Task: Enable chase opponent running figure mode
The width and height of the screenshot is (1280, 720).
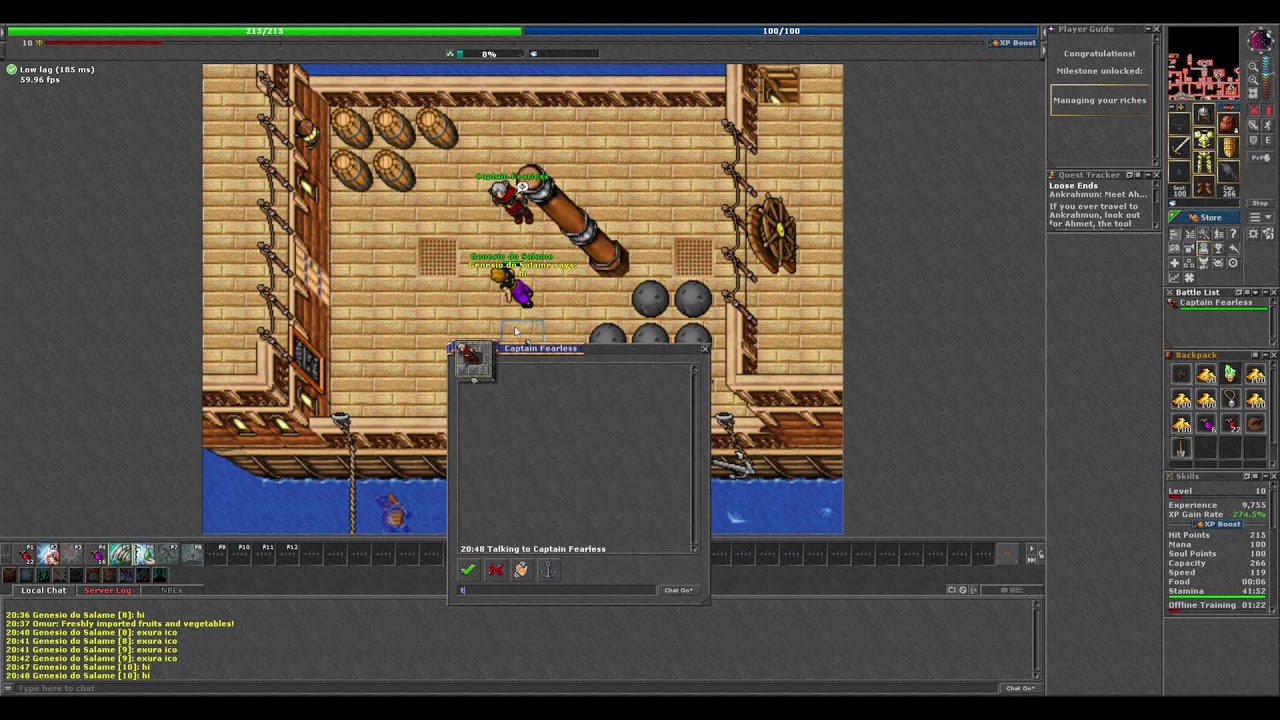Action: pos(1268,125)
